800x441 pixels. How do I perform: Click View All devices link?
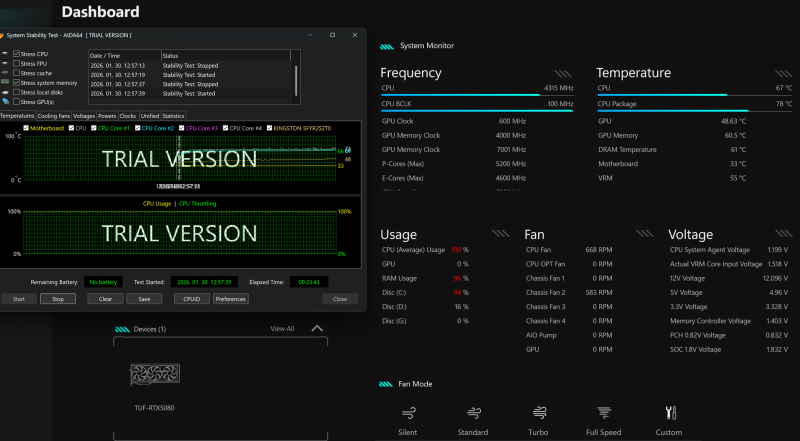(x=282, y=329)
